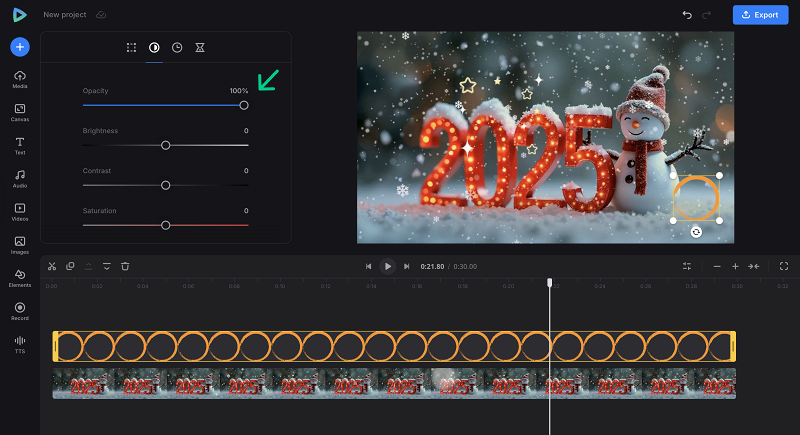800x435 pixels.
Task: Delete the selected clip with trash icon
Action: tap(125, 266)
